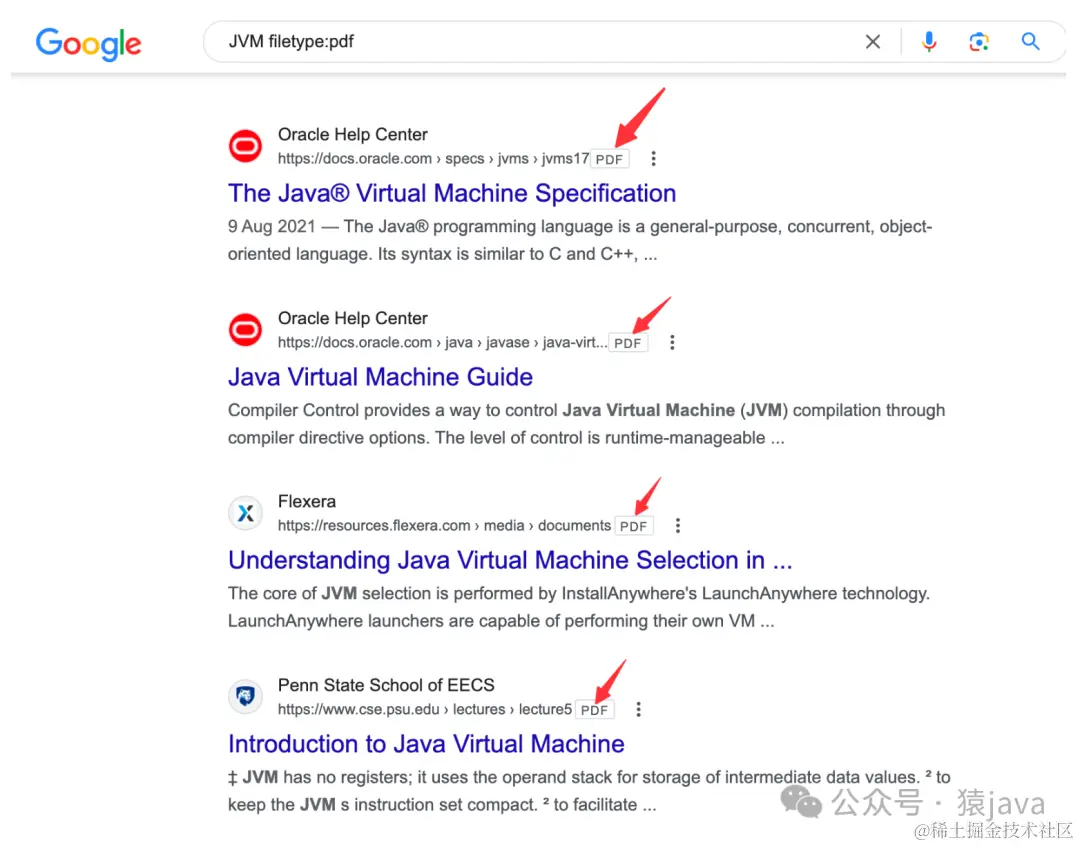Open more options menu for Penn State result

click(x=638, y=709)
